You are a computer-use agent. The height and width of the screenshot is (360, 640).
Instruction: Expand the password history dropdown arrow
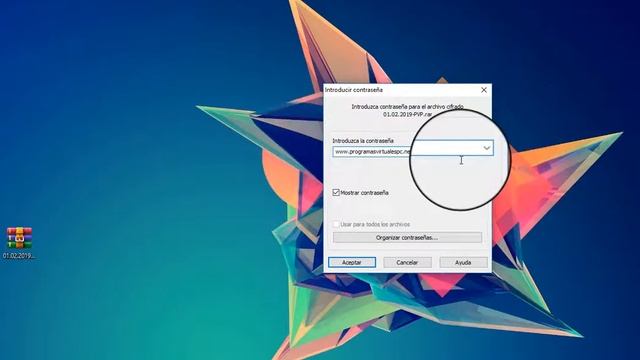pyautogui.click(x=487, y=148)
